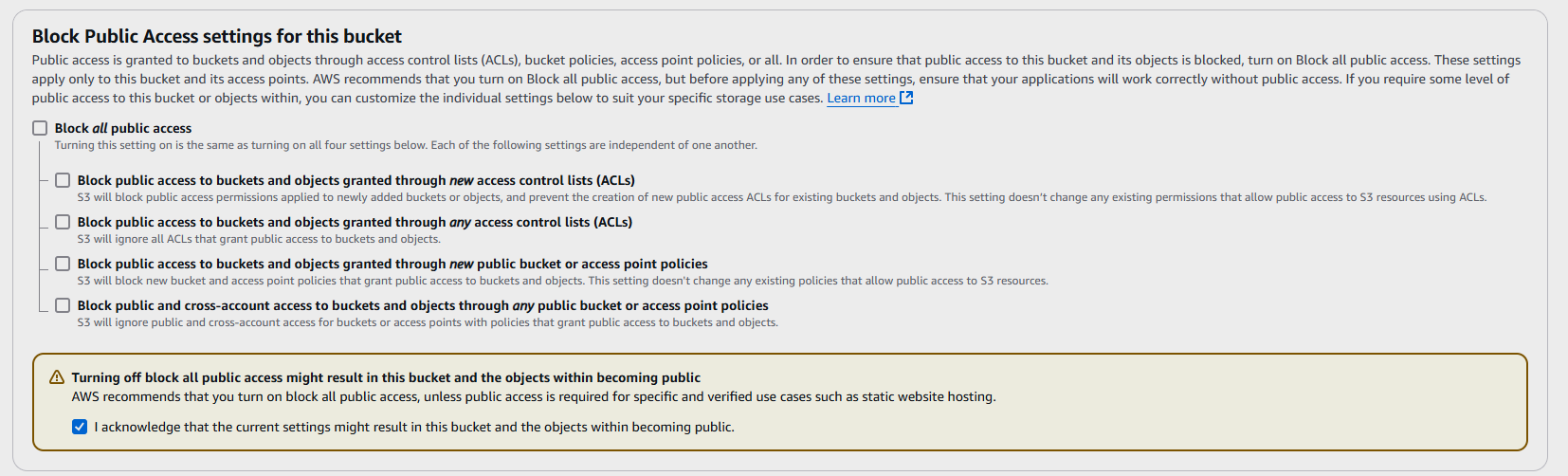Screen dimensions: 1568x476
Task: Click the warning triangle icon in alert box
Action: (57, 377)
